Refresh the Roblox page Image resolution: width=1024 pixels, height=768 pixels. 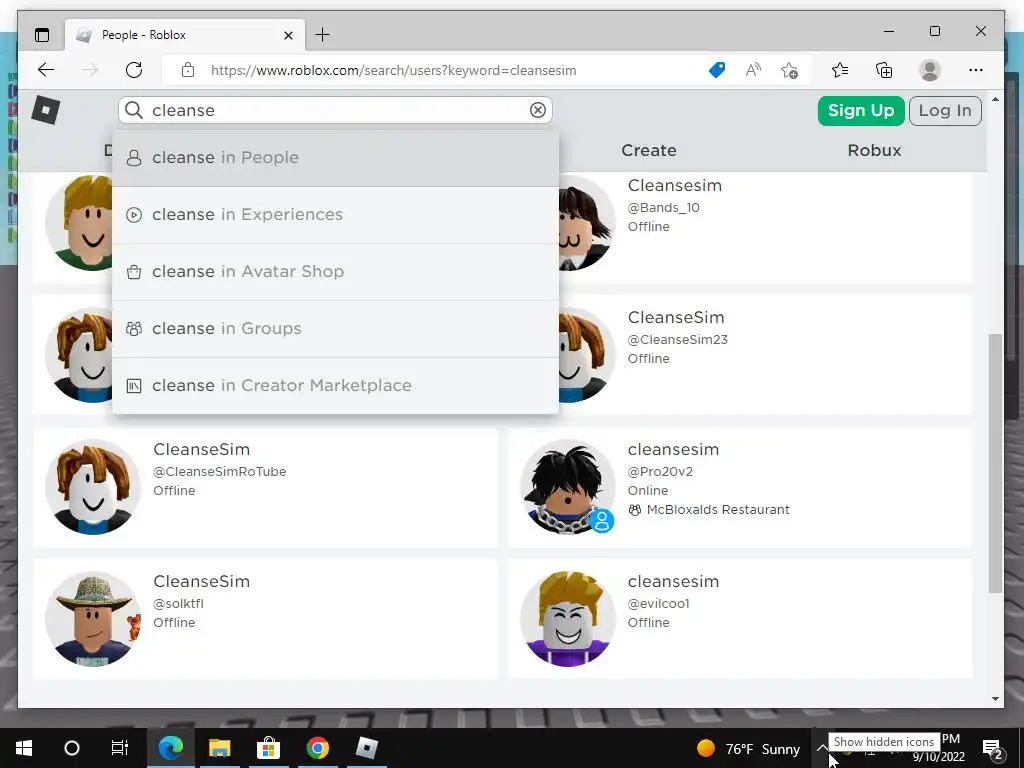[134, 70]
